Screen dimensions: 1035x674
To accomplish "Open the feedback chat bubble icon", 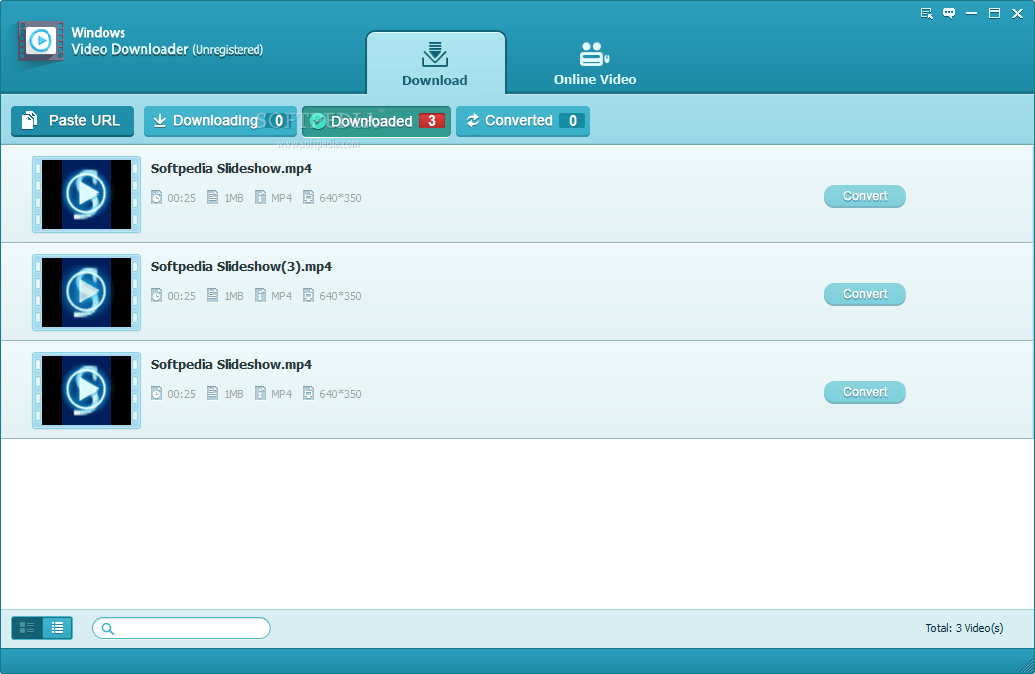I will tap(949, 13).
